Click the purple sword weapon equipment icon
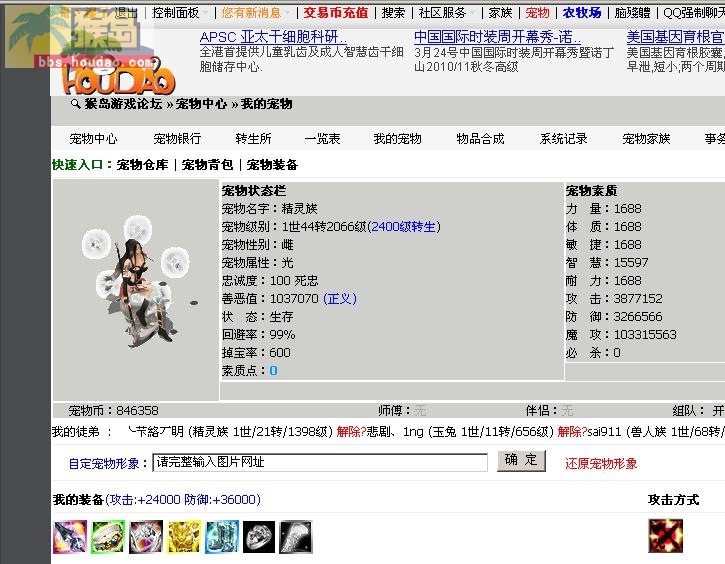The width and height of the screenshot is (725, 564). (70, 537)
